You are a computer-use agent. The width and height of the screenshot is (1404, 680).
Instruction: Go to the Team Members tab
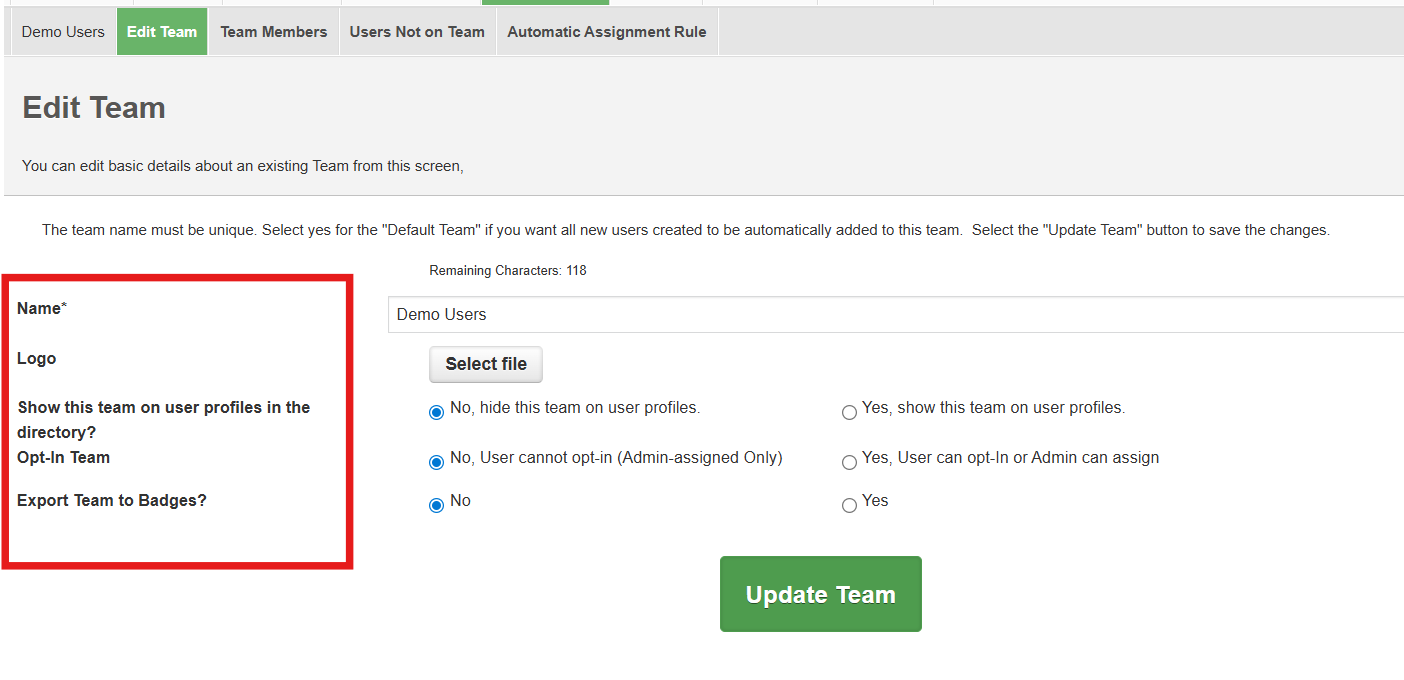pyautogui.click(x=273, y=32)
